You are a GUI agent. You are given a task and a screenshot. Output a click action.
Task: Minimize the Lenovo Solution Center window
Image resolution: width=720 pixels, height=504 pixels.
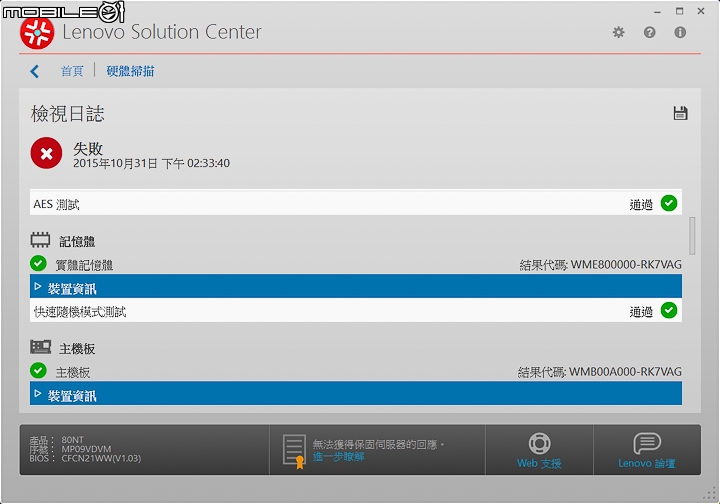pos(658,12)
